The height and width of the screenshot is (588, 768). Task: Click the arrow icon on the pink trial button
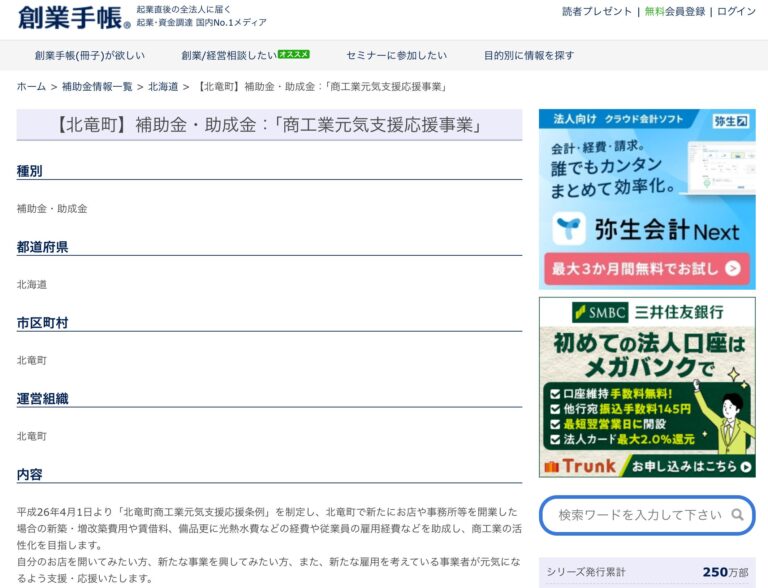click(733, 268)
